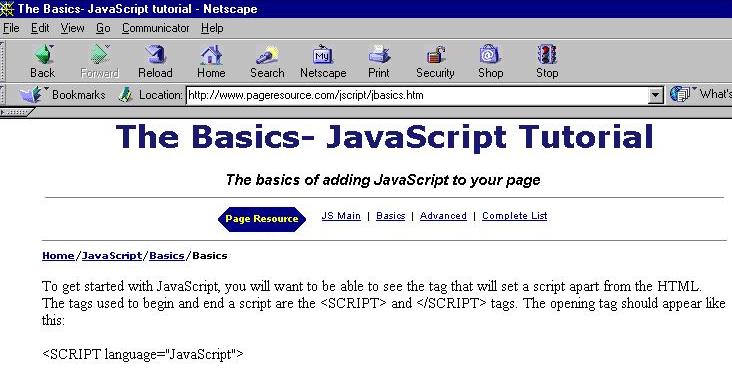
Task: Open the Security padlock icon
Action: pyautogui.click(x=436, y=55)
